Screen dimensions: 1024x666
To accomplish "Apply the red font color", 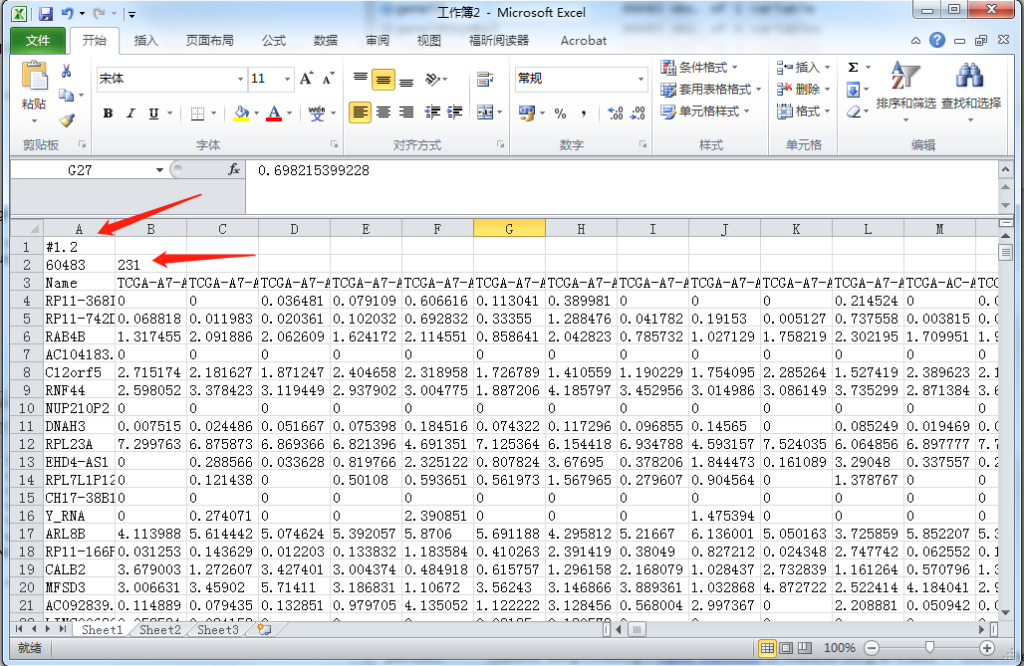I will click(274, 113).
